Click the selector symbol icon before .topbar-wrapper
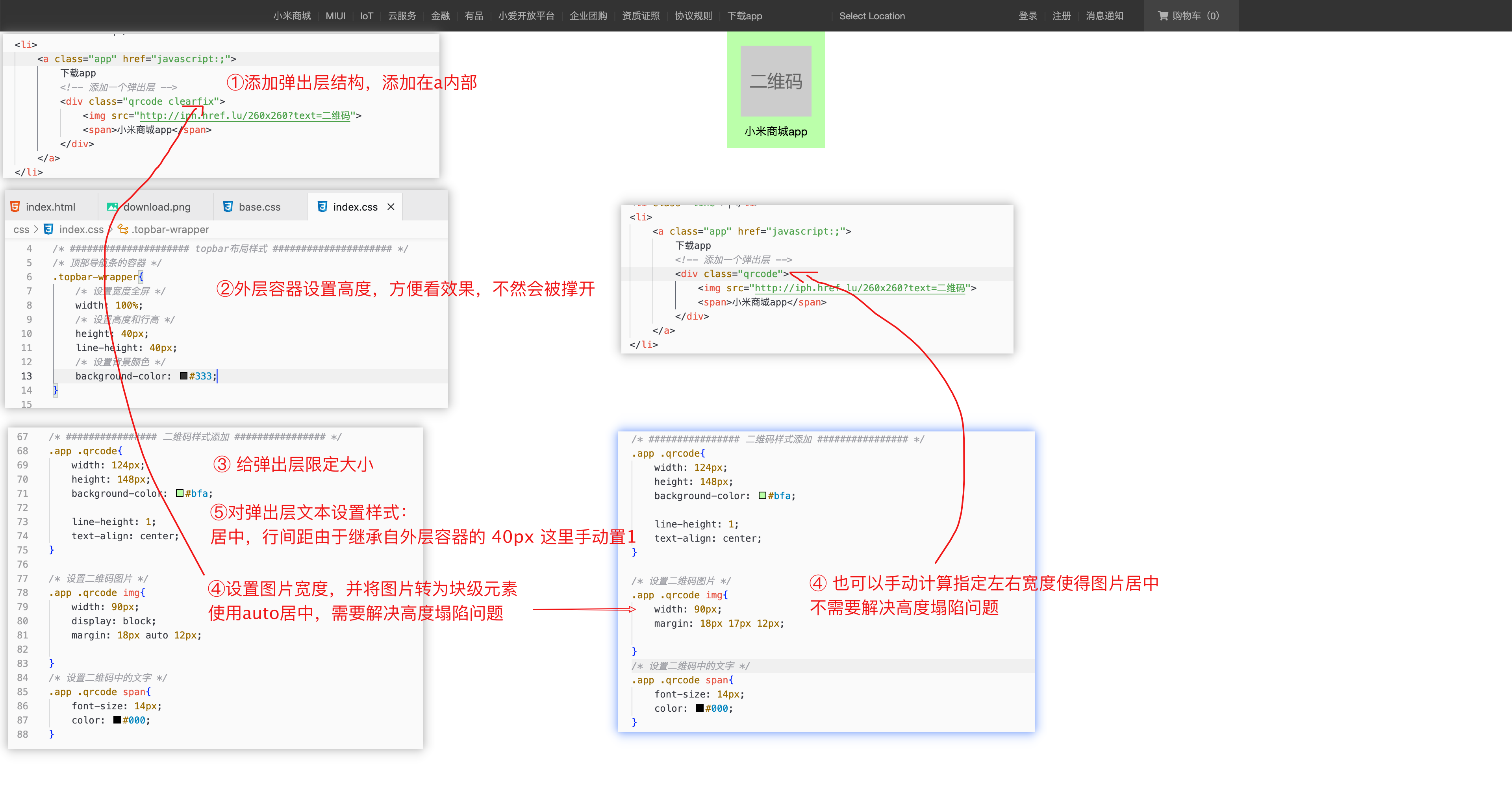Image resolution: width=1512 pixels, height=792 pixels. [x=123, y=229]
